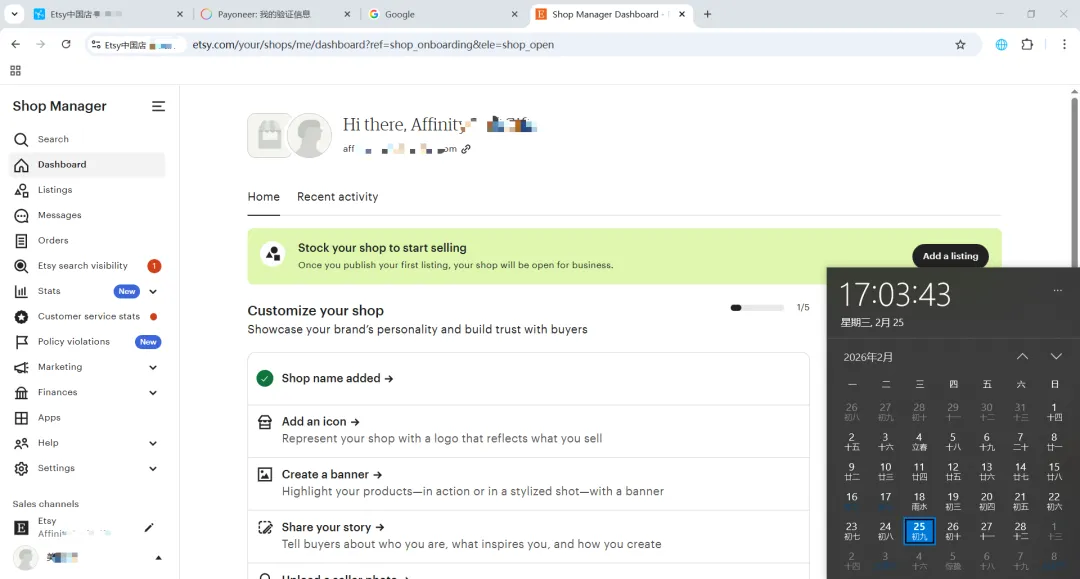Open the Messages chat icon

click(x=21, y=215)
